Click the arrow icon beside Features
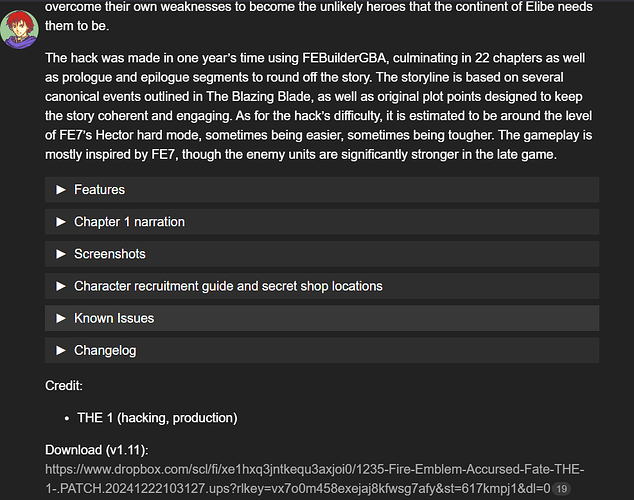 (x=61, y=190)
